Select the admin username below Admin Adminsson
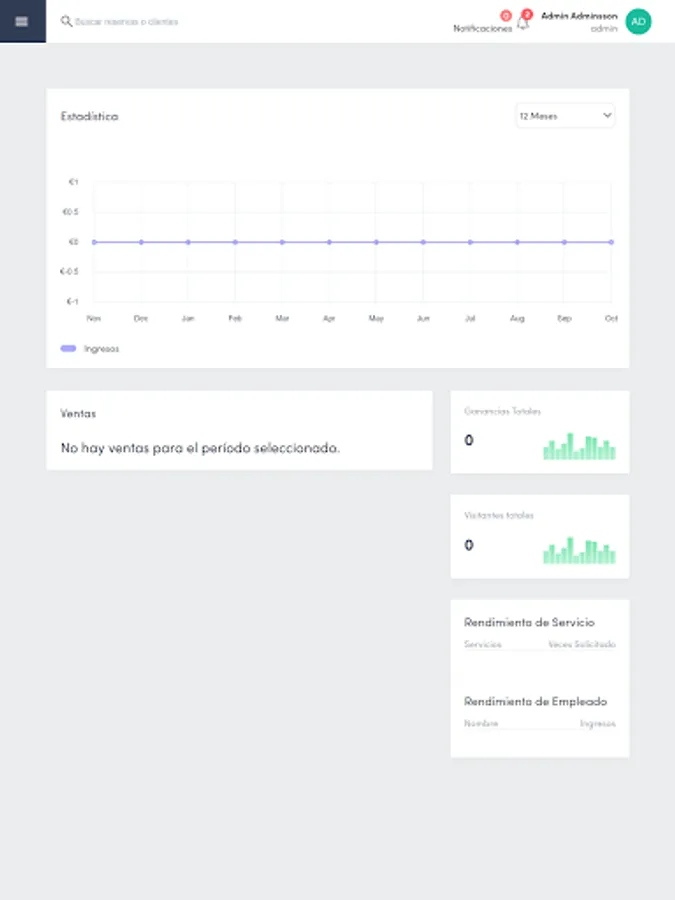 click(x=606, y=29)
